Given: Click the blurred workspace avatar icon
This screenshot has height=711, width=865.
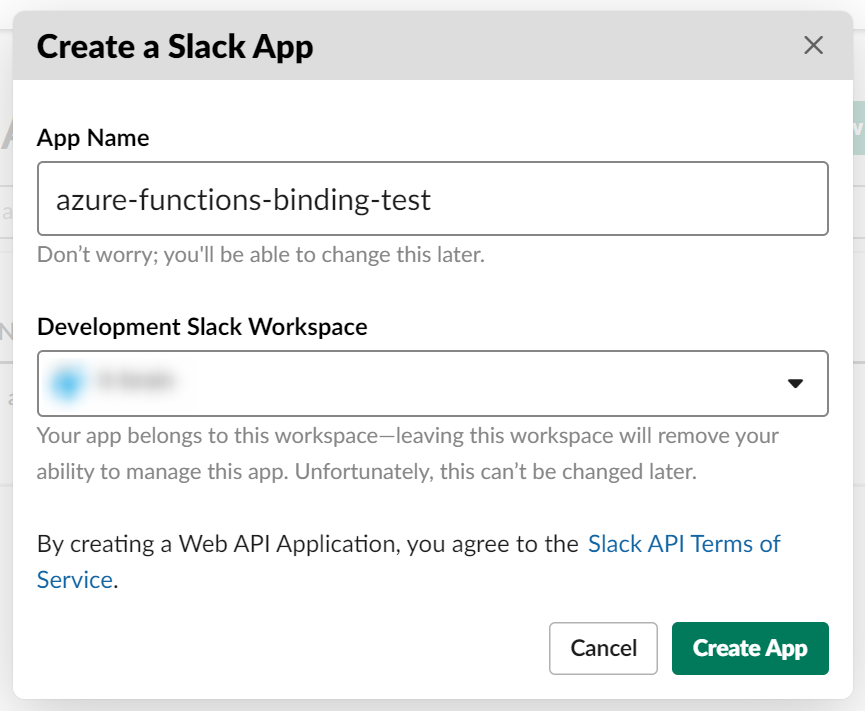Looking at the screenshot, I should [x=67, y=382].
